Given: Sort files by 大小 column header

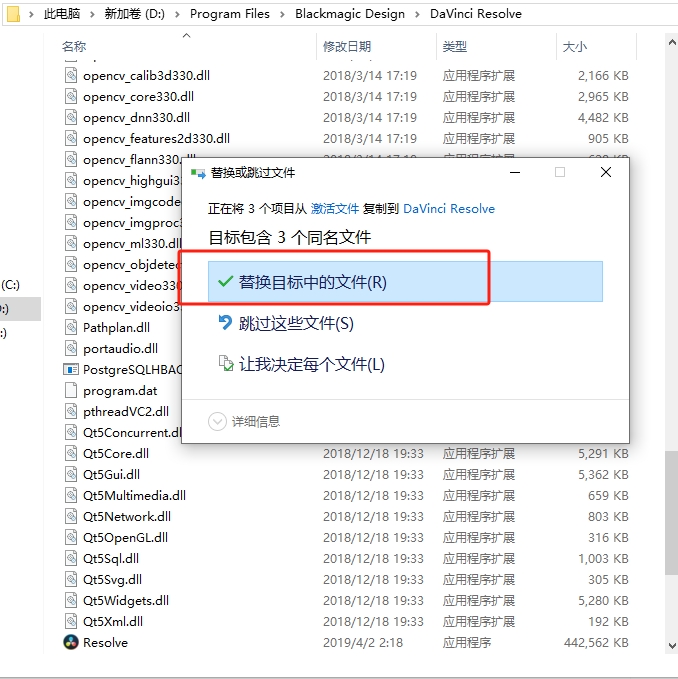Looking at the screenshot, I should (574, 46).
